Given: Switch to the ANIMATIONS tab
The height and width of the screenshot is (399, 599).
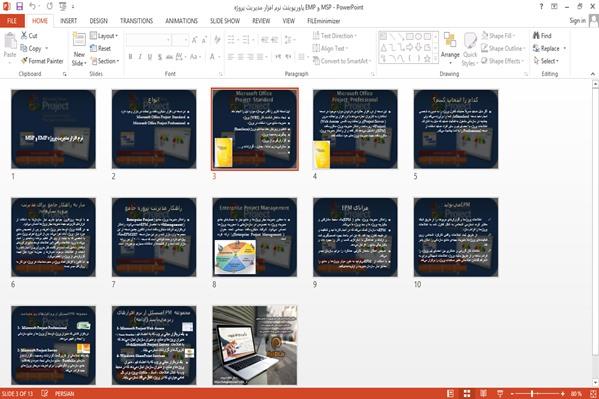Looking at the screenshot, I should [x=181, y=21].
